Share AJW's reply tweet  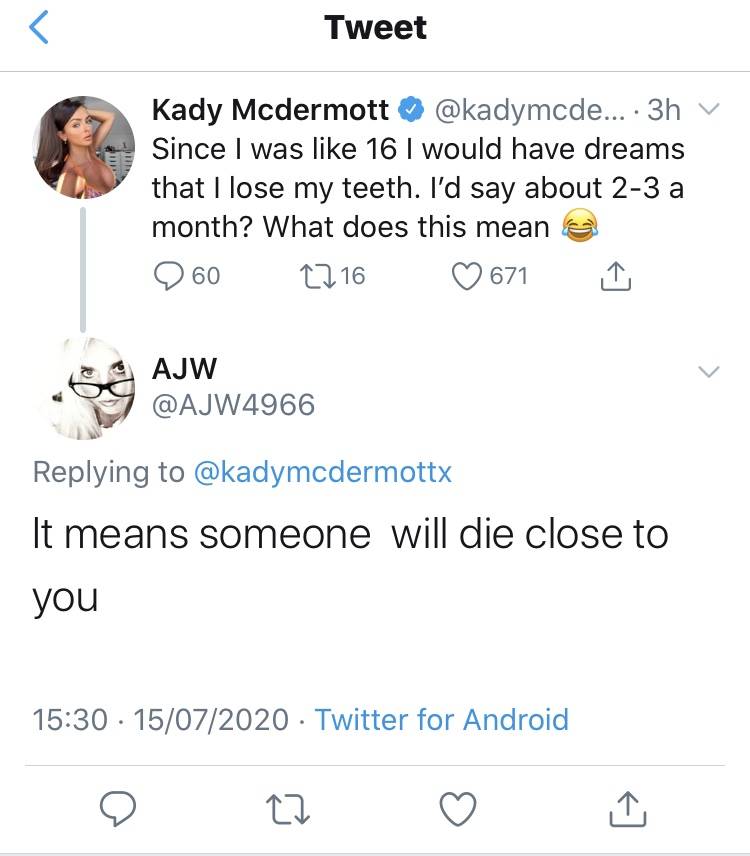(628, 809)
